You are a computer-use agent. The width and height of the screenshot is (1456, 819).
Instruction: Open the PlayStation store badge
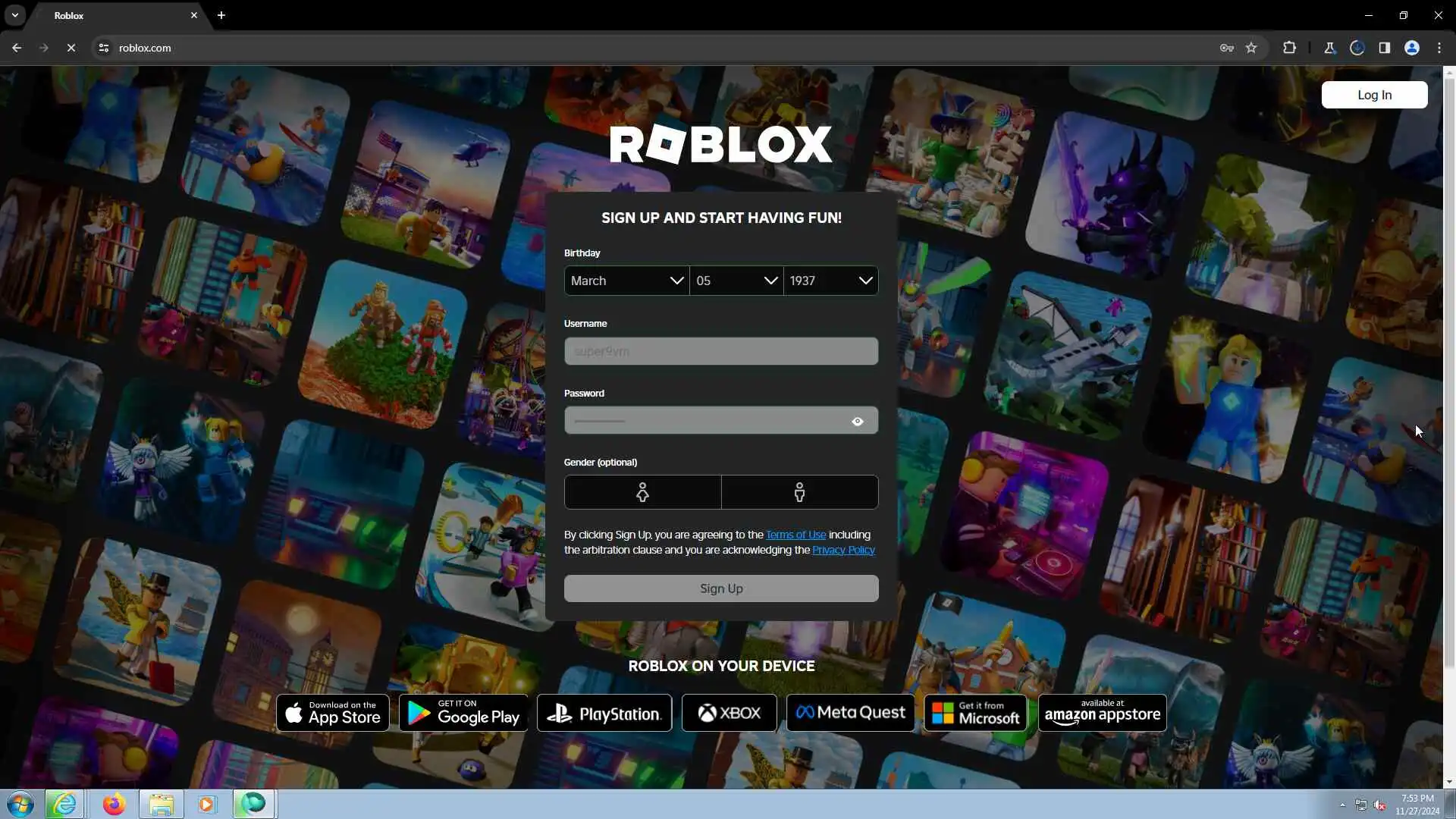pos(604,713)
